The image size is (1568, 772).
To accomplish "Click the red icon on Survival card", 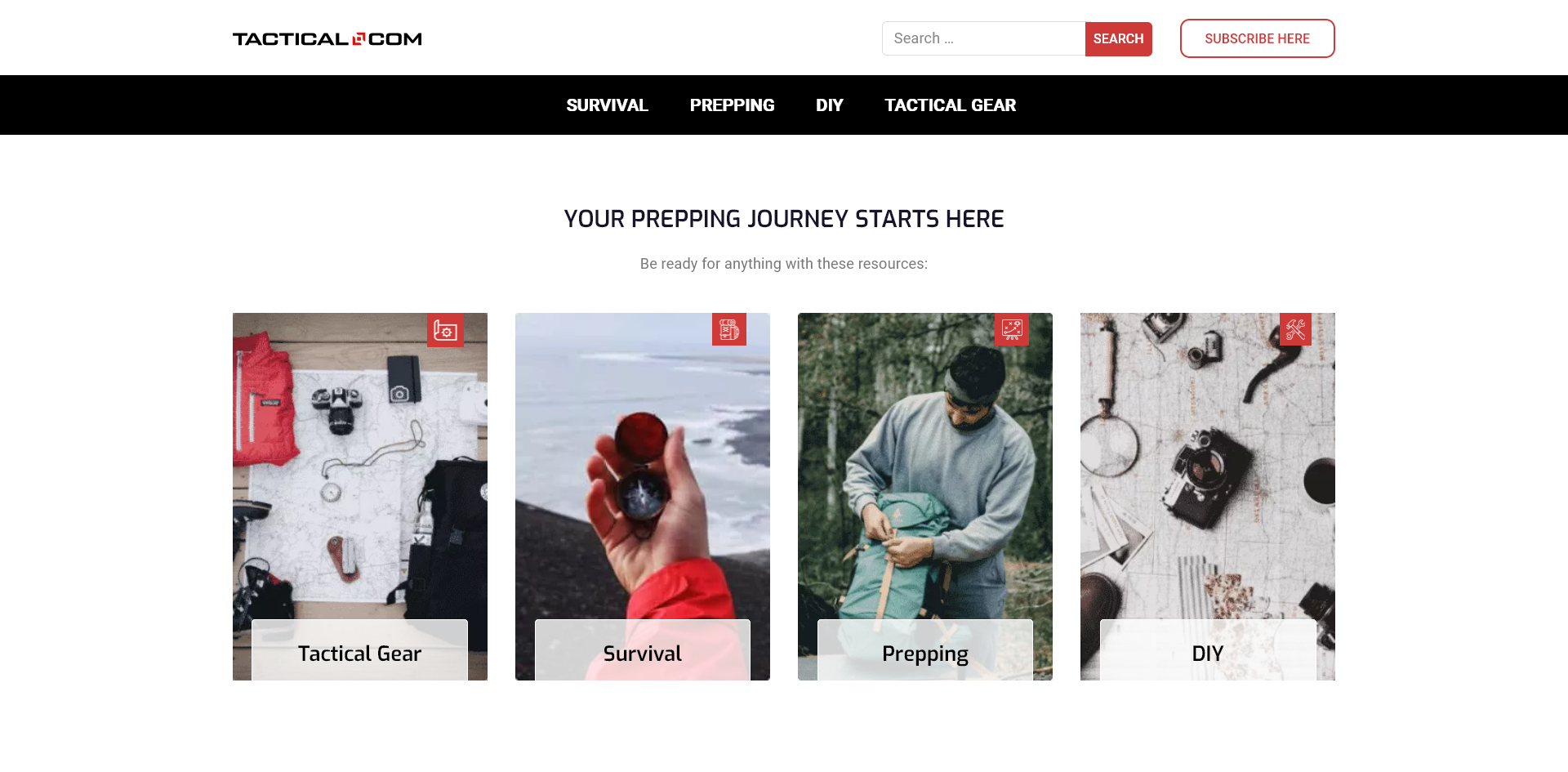I will point(729,329).
